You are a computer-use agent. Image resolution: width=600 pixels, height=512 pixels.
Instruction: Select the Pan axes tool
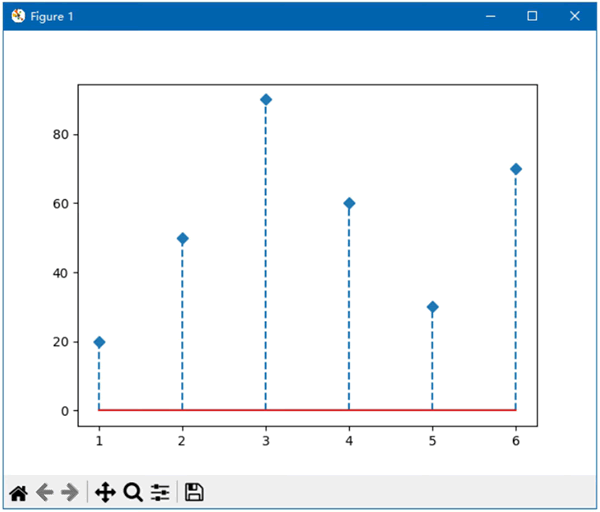pos(106,492)
